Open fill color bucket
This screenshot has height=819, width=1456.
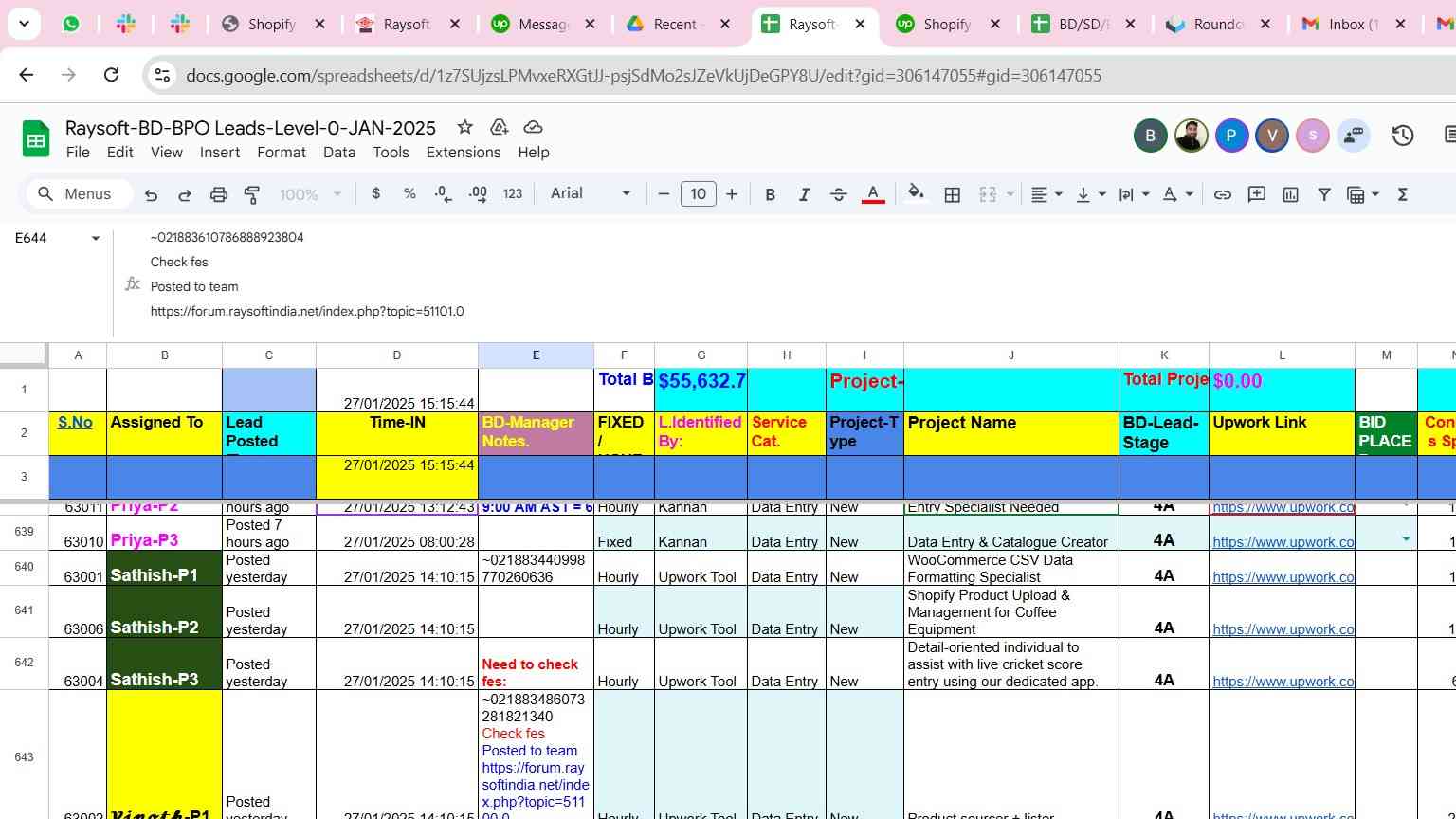click(x=916, y=193)
